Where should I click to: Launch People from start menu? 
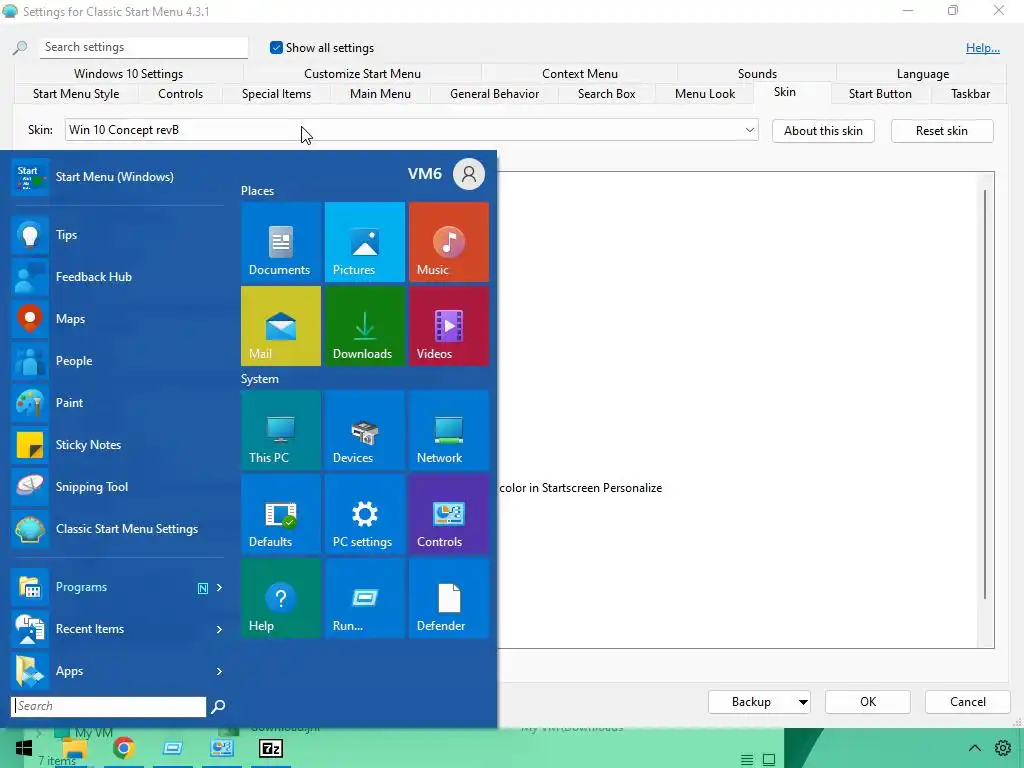click(x=118, y=360)
